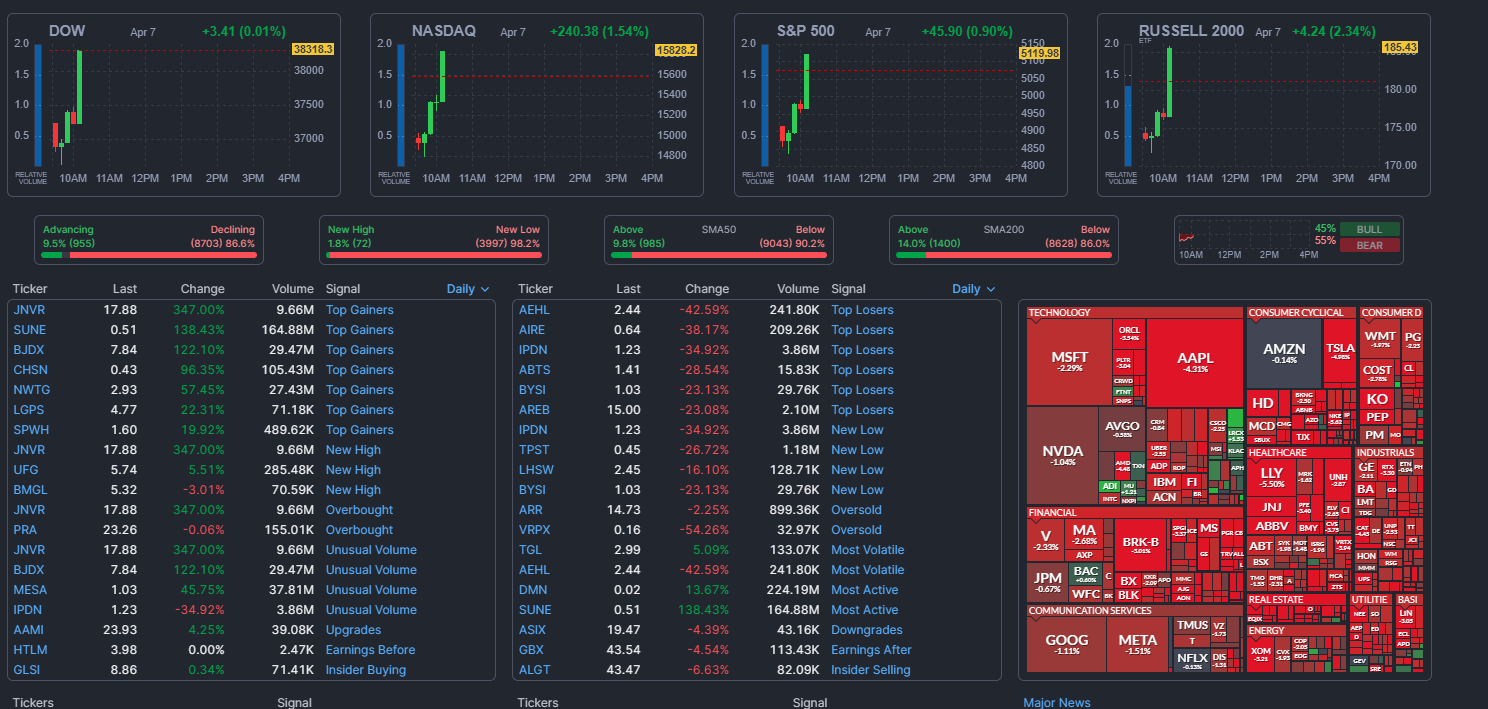Open the S&P 500 index chart
The width and height of the screenshot is (1488, 709).
901,105
